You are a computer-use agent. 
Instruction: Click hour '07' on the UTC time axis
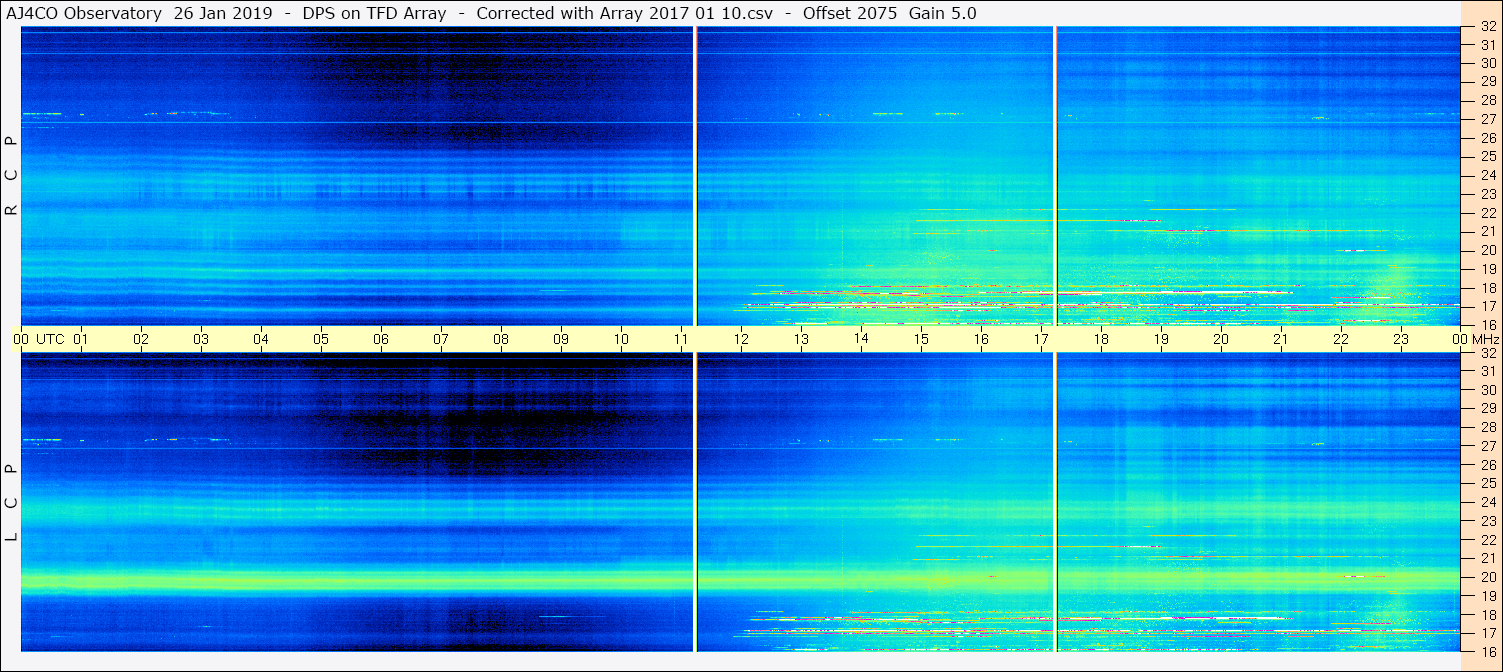click(x=441, y=339)
